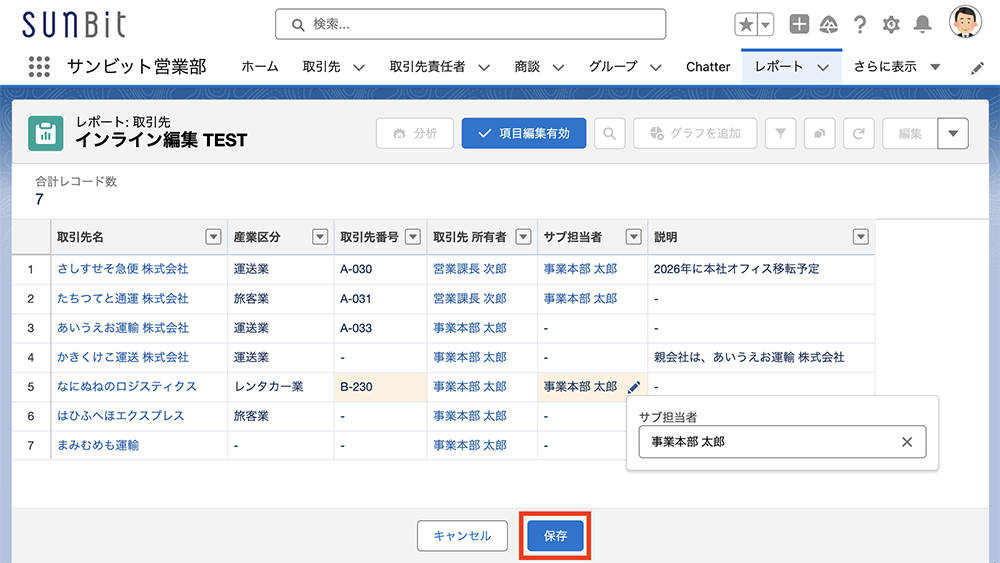Click pencil edit icon in サブ担当者 cell
Viewport: 1000px width, 563px height.
click(x=634, y=387)
